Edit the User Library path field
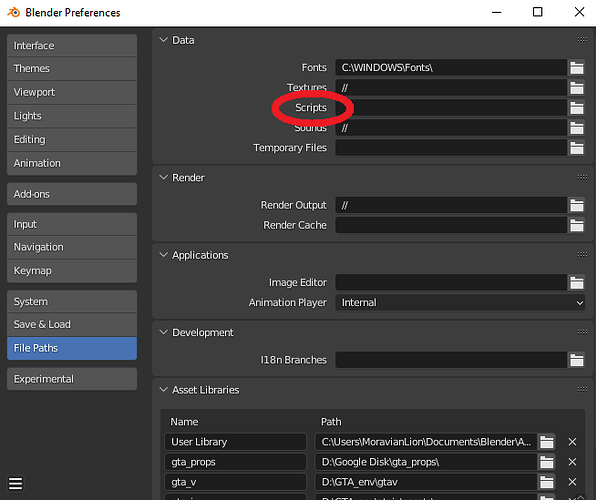Viewport: 596px width, 500px height. pyautogui.click(x=426, y=442)
